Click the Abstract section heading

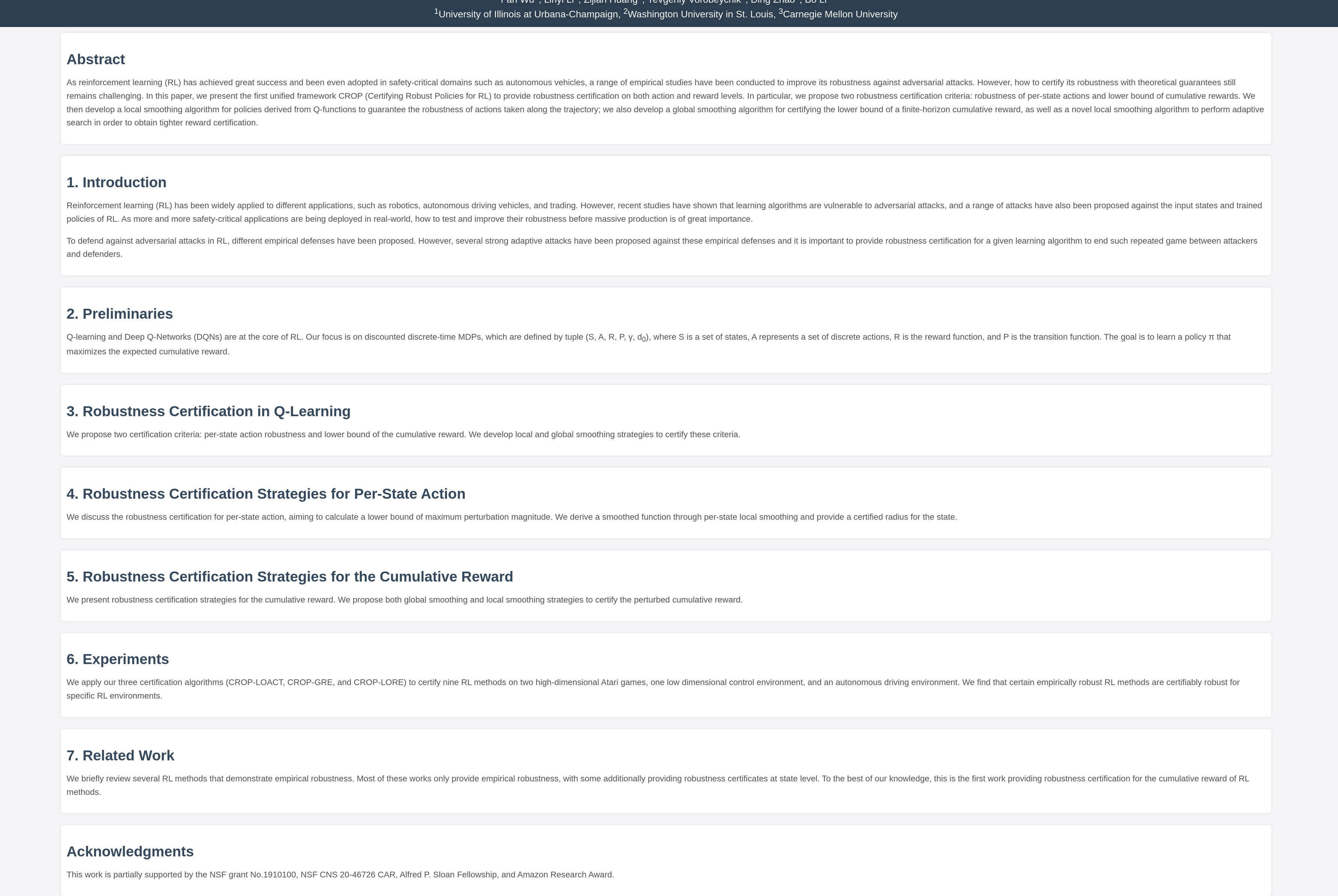(95, 59)
